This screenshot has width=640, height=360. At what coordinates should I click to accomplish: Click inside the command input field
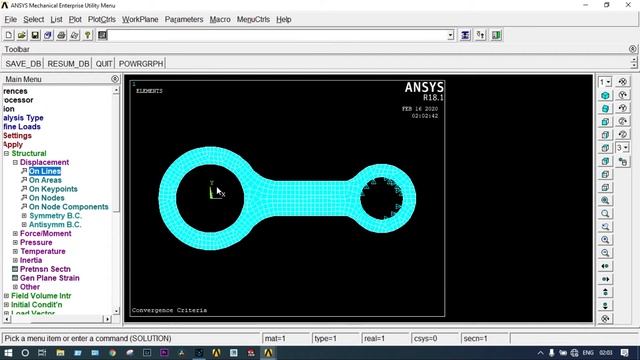click(x=278, y=36)
